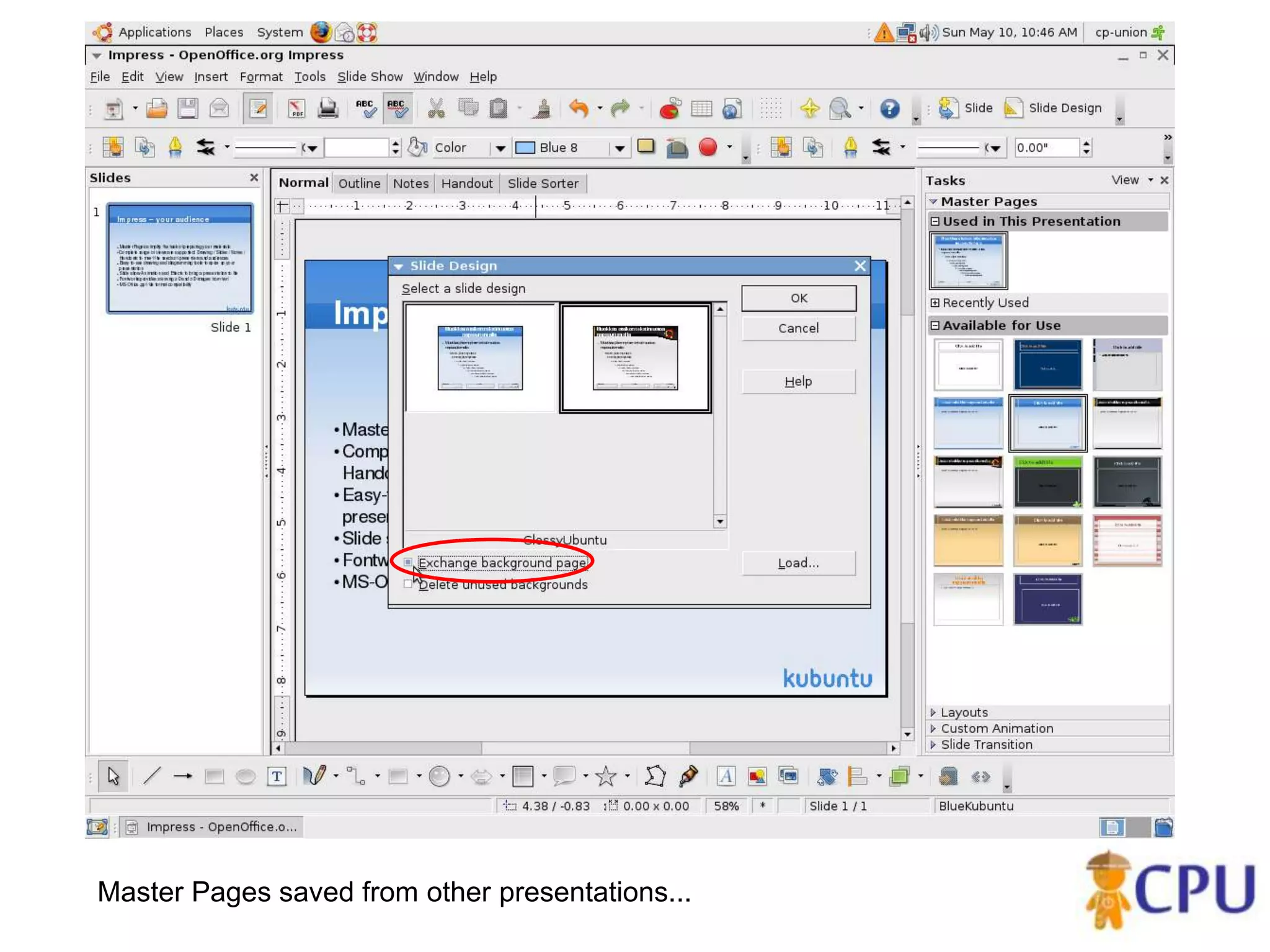Toggle Exchange background page checkbox

point(407,562)
